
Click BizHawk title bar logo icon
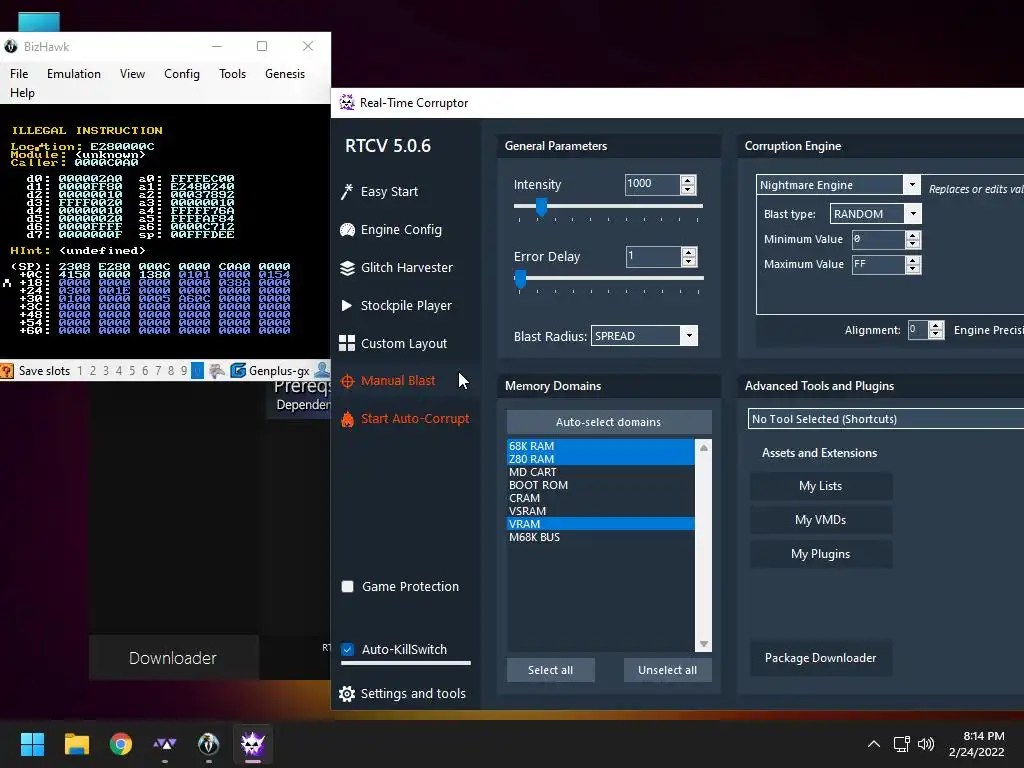point(11,46)
